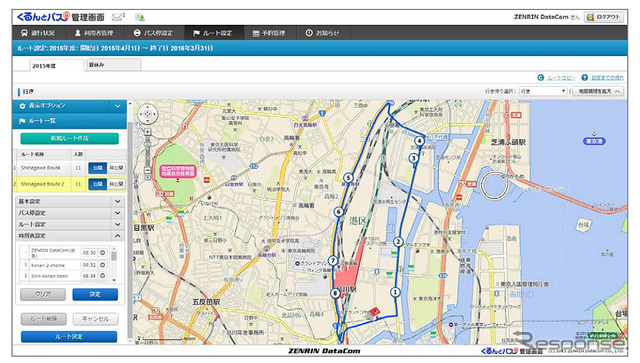Viewport: 640px width, 363px height.
Task: Click the zoom-in plus button on map
Action: 148,132
